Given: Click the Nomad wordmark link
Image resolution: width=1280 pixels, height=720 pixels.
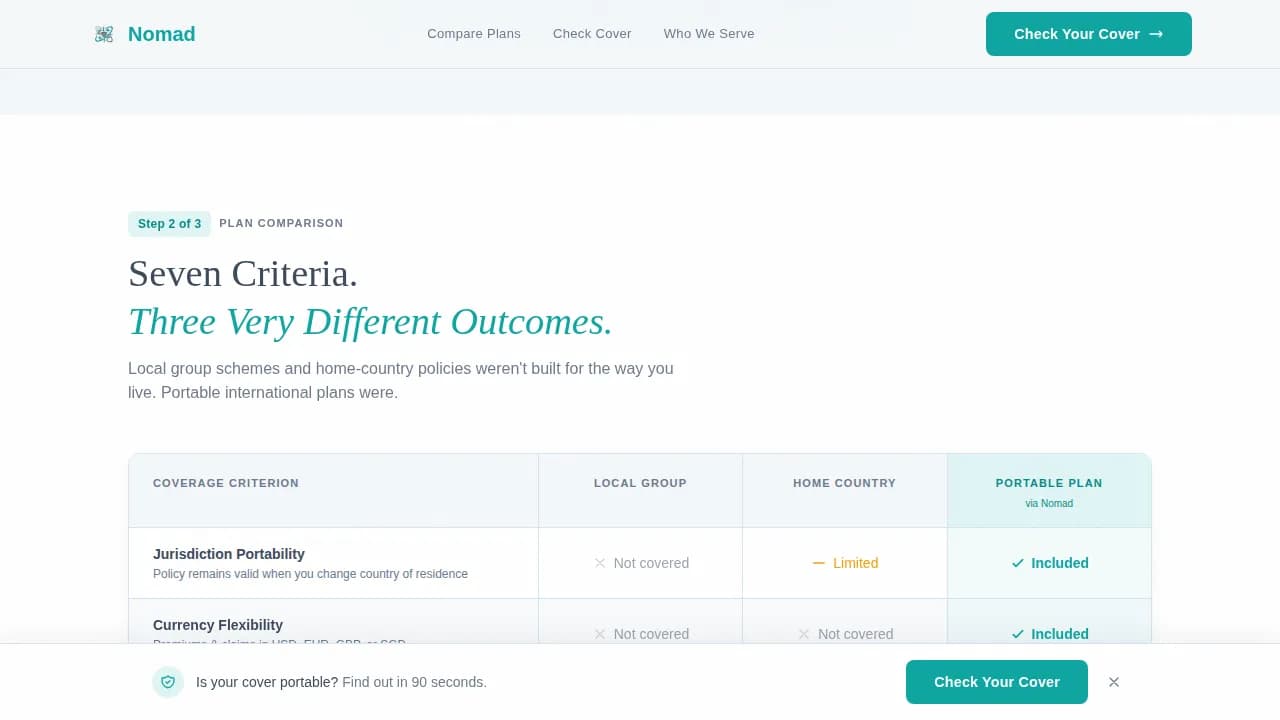Looking at the screenshot, I should [161, 33].
